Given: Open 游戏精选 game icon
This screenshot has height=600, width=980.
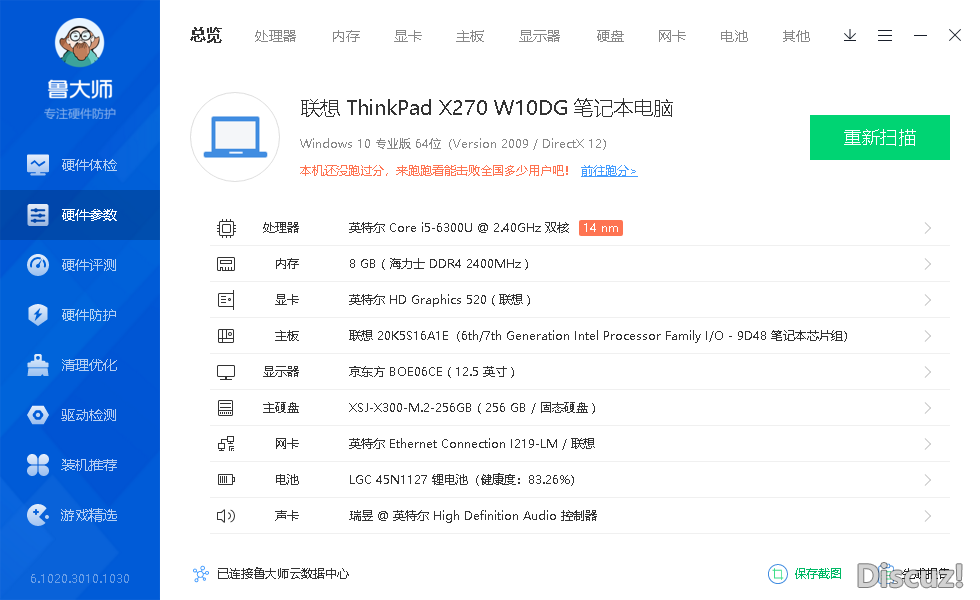Looking at the screenshot, I should pyautogui.click(x=38, y=515).
